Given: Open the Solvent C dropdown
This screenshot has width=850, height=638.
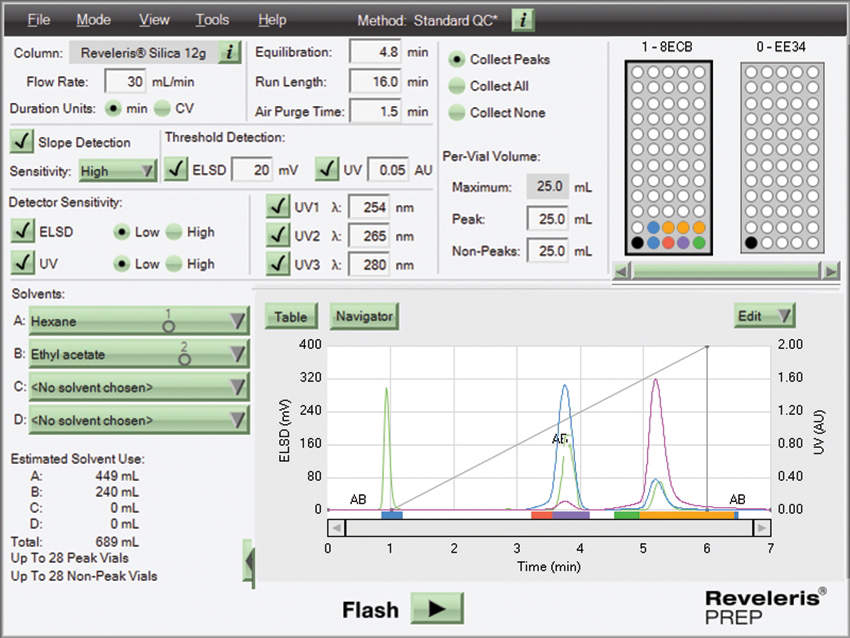Looking at the screenshot, I should coord(139,387).
